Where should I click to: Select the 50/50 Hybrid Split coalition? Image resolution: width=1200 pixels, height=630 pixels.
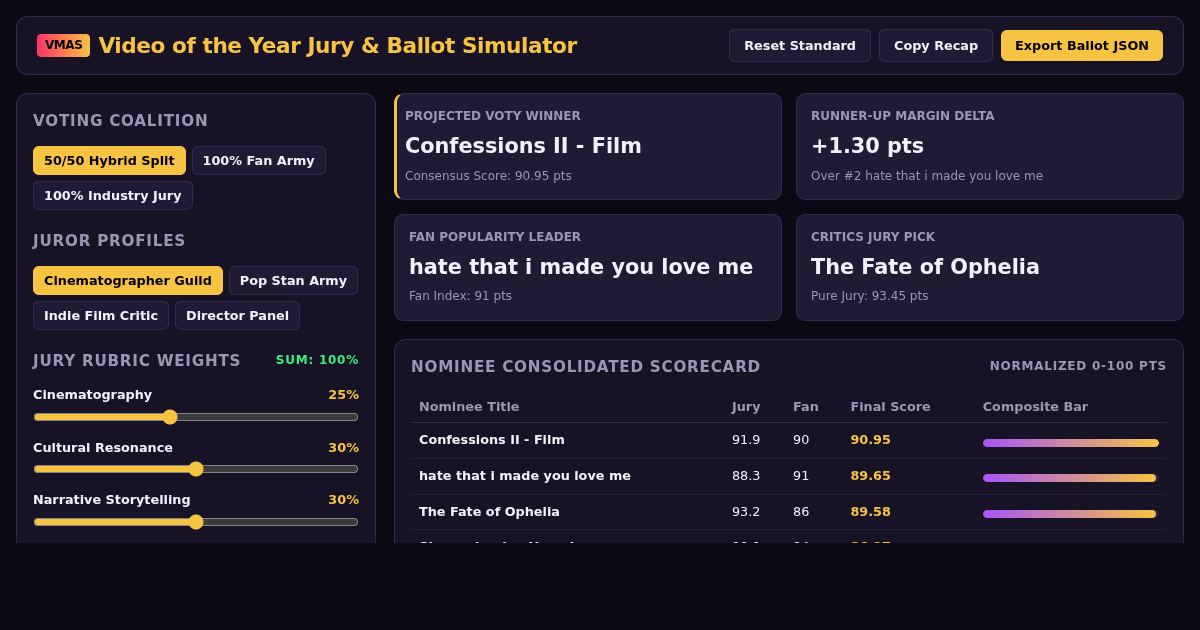(x=109, y=160)
